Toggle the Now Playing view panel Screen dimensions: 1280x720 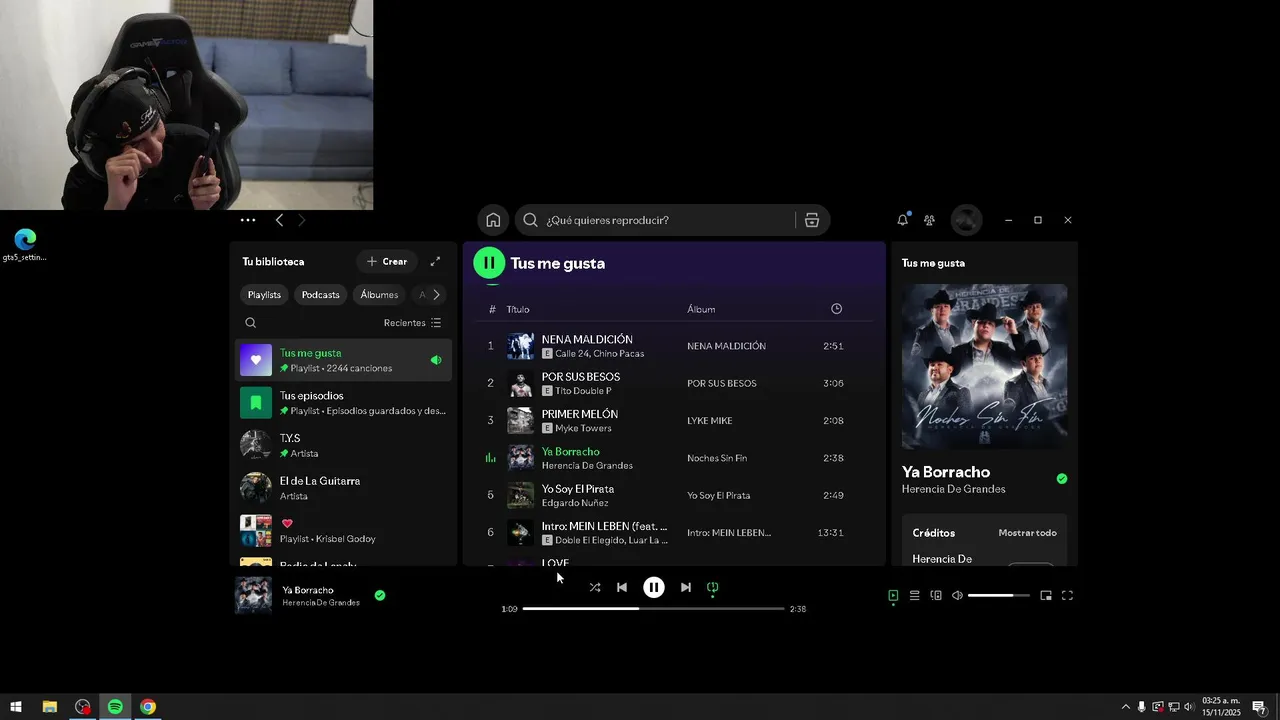(x=893, y=596)
